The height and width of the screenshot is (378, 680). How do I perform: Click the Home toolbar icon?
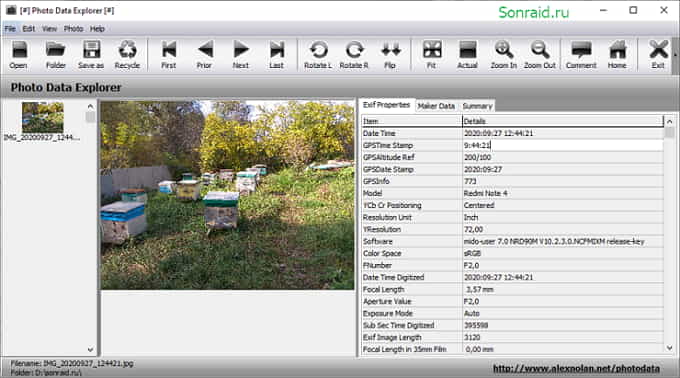click(617, 55)
